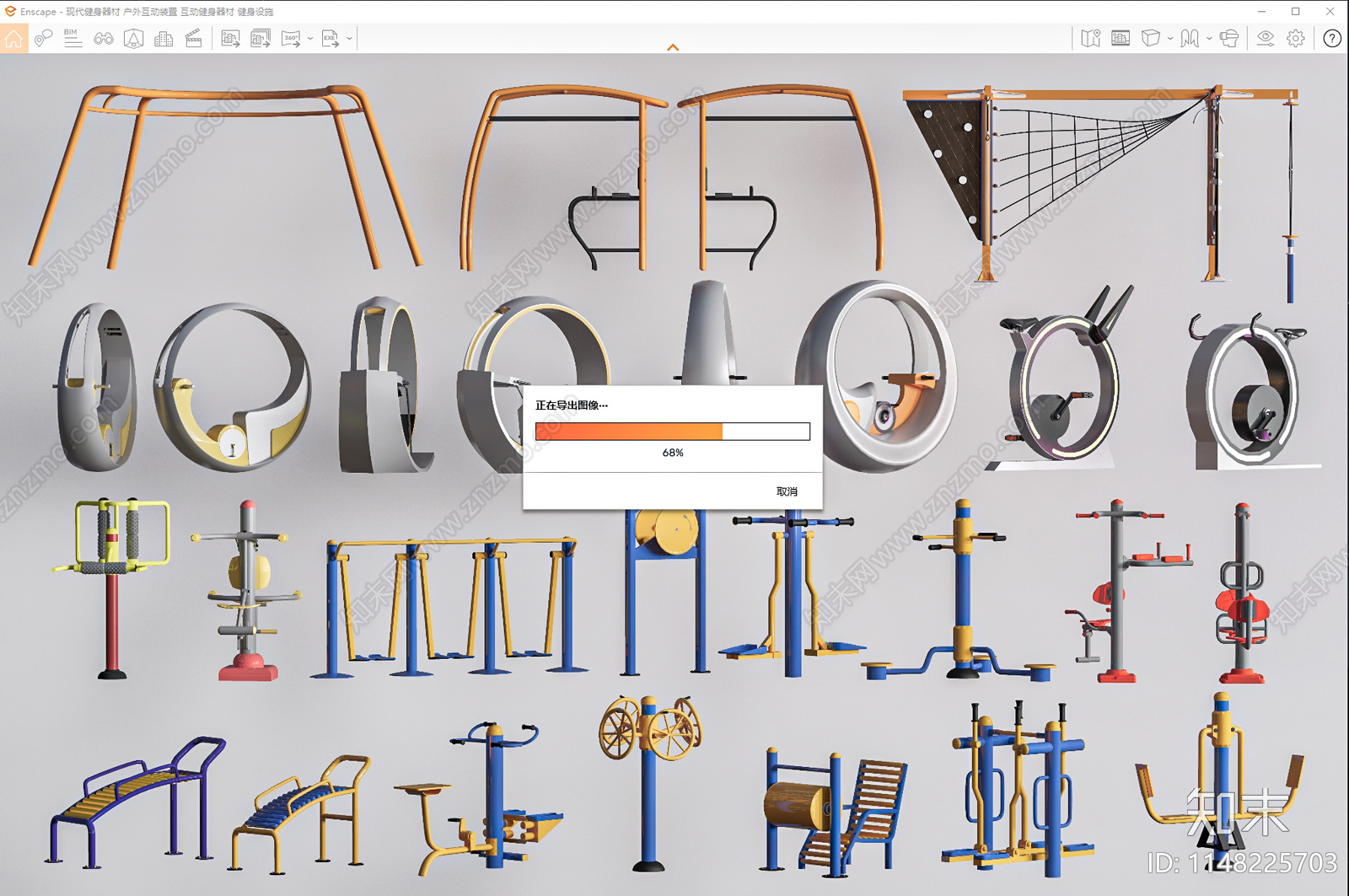Click the EXE standalone export icon
Image resolution: width=1349 pixels, height=896 pixels.
pyautogui.click(x=330, y=39)
